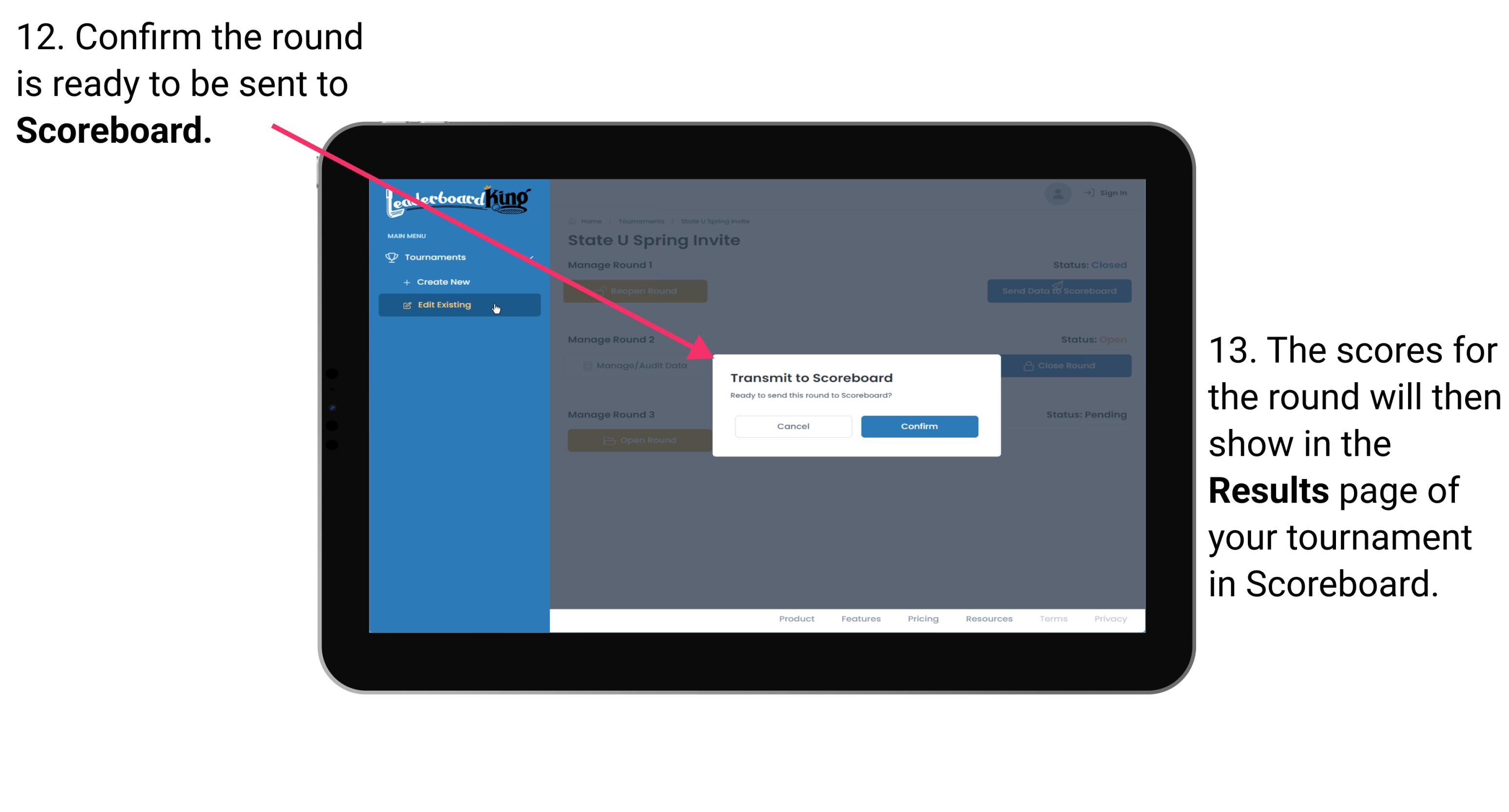Select Tournaments from the main menu
Viewport: 1509px width, 812px height.
coord(436,257)
